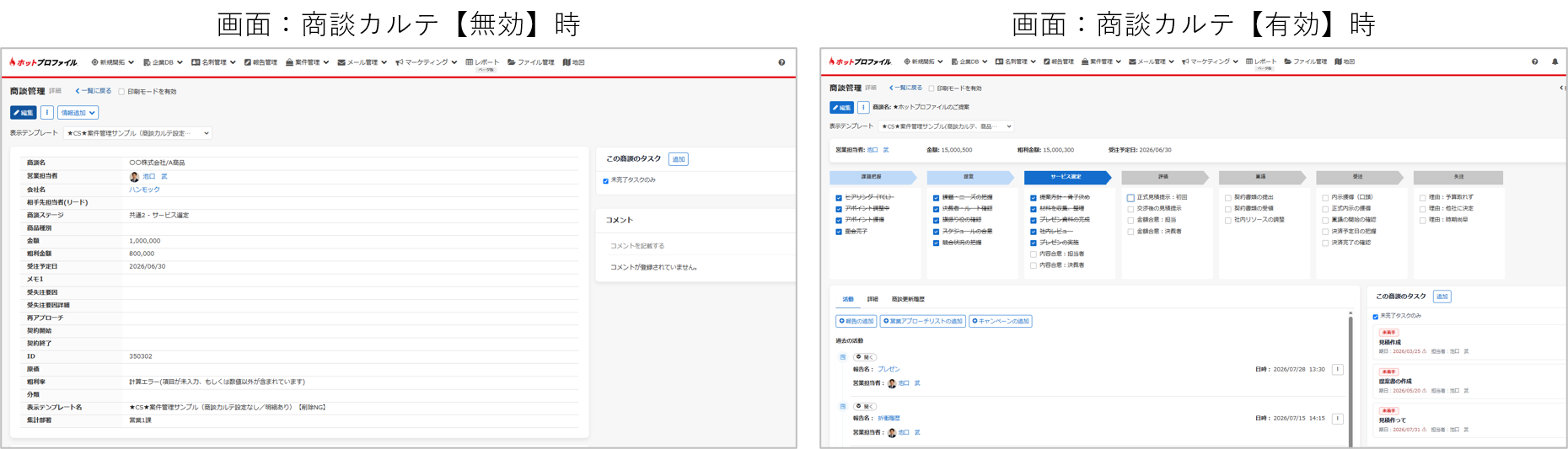Check 正式見積提示：初回 checkbox

tap(1130, 198)
